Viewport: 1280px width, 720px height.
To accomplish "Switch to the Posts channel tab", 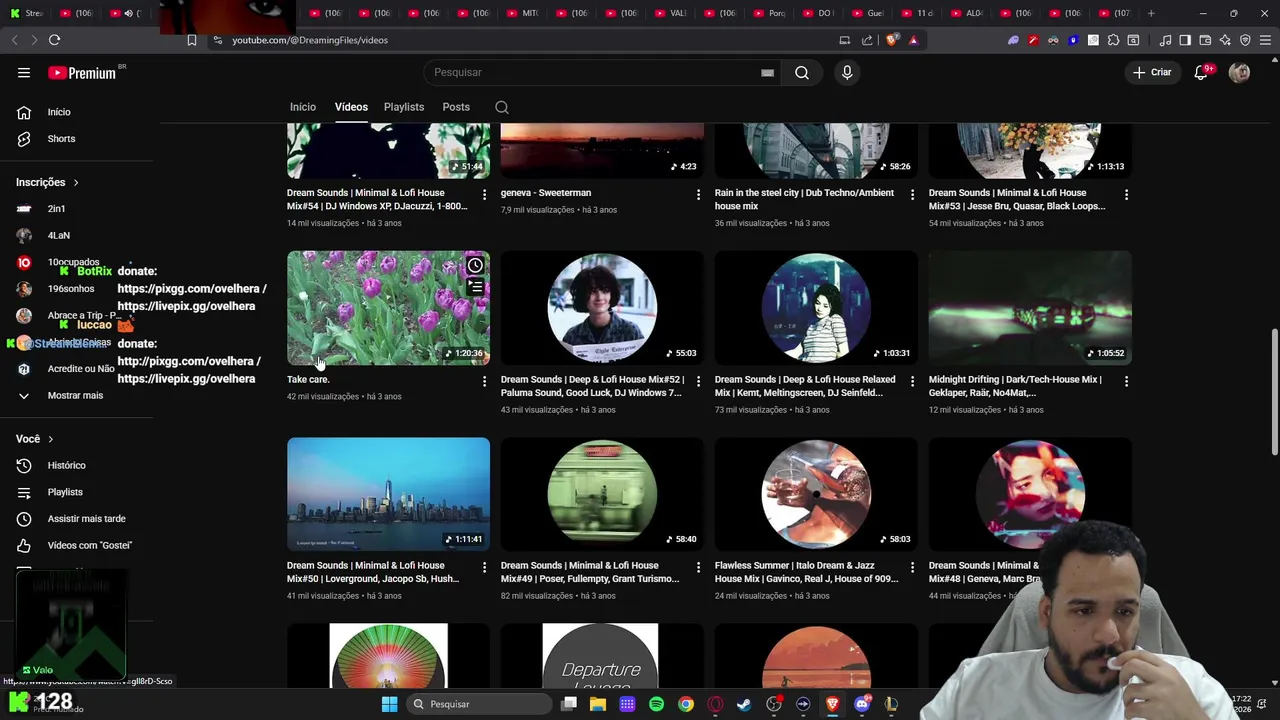I will tap(456, 107).
